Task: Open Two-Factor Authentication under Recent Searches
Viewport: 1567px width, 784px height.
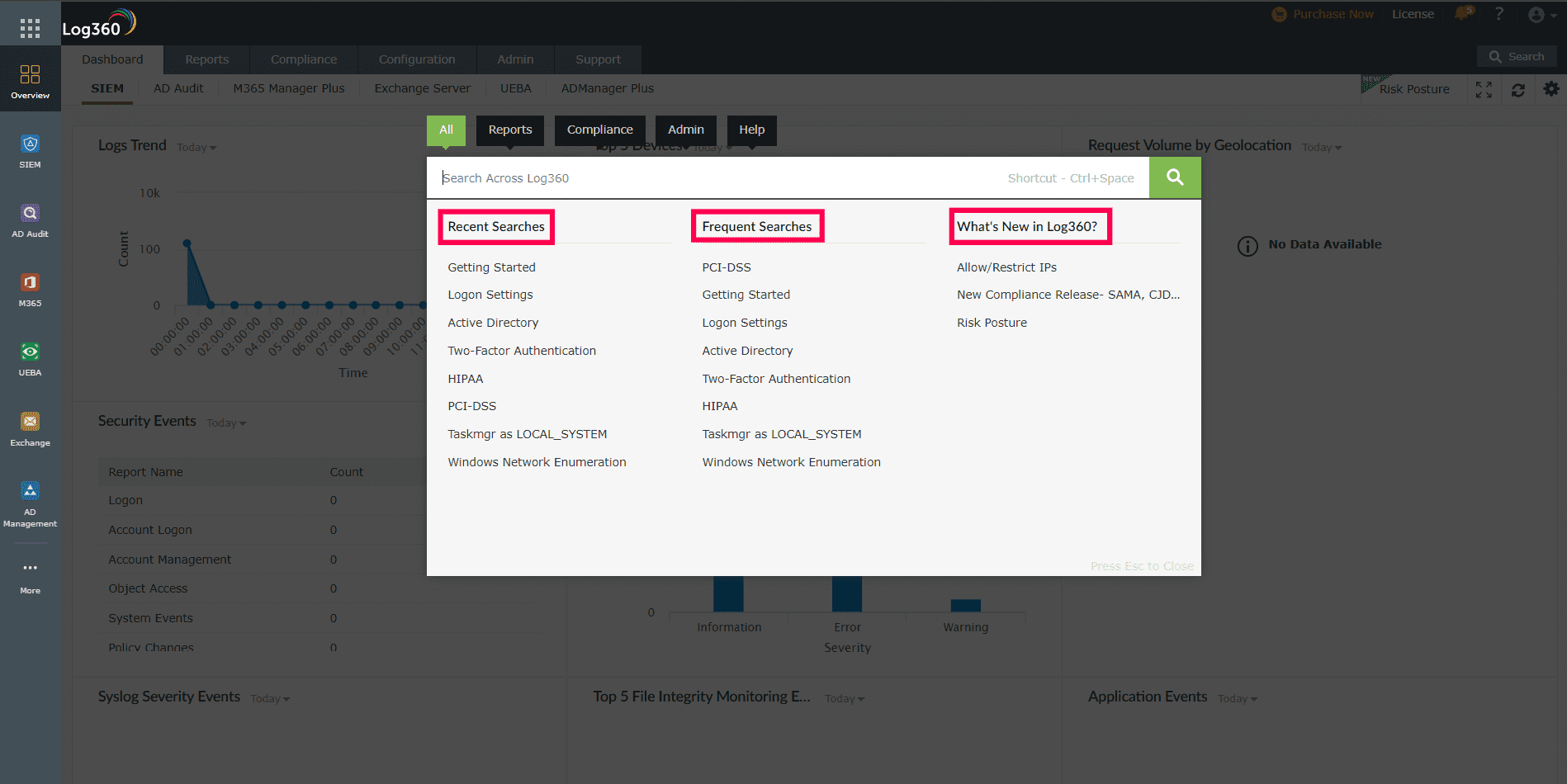Action: (x=522, y=351)
